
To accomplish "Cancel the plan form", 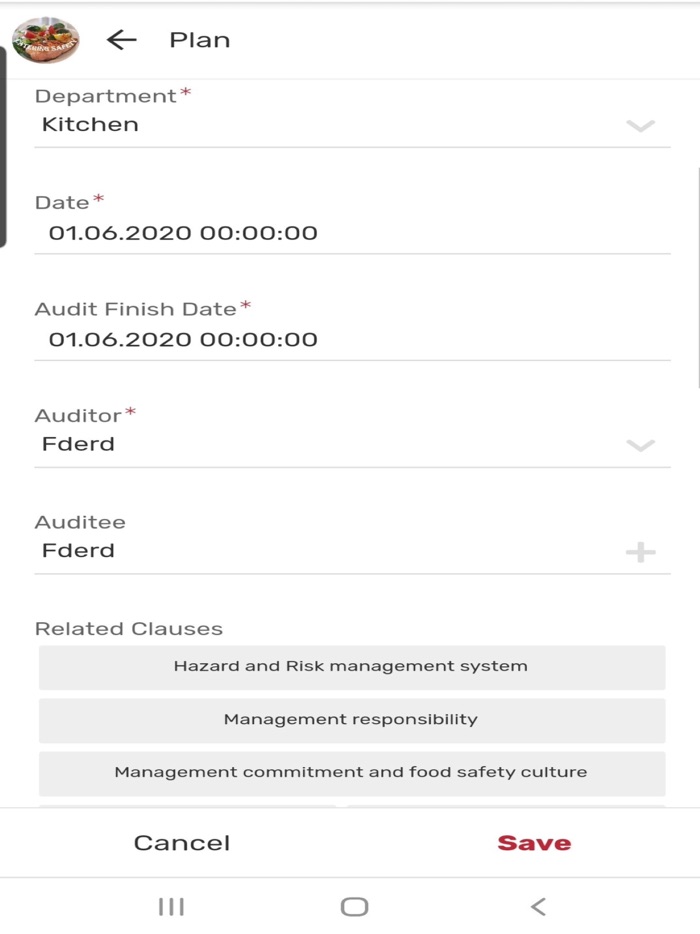I will [181, 842].
